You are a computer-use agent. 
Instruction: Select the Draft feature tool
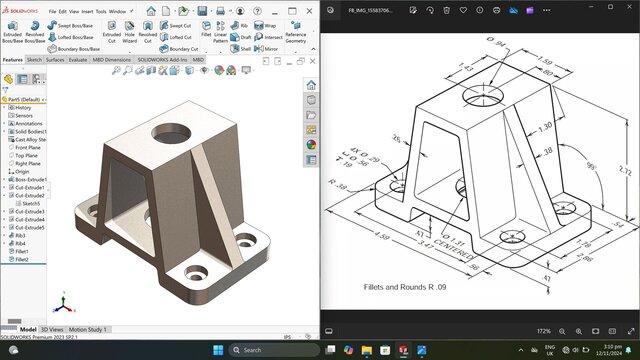[240, 37]
